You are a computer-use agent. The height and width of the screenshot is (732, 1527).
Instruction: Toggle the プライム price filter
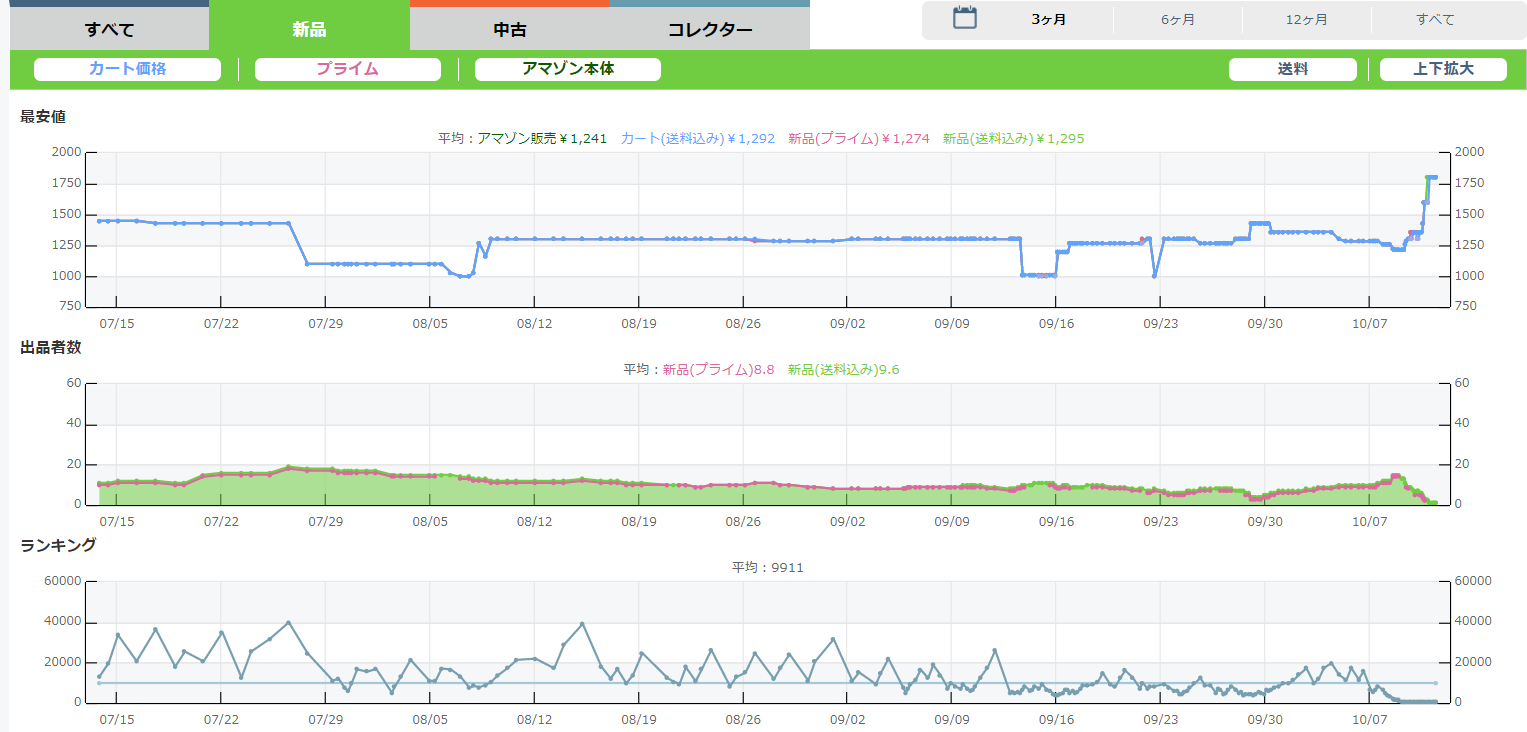pos(347,69)
